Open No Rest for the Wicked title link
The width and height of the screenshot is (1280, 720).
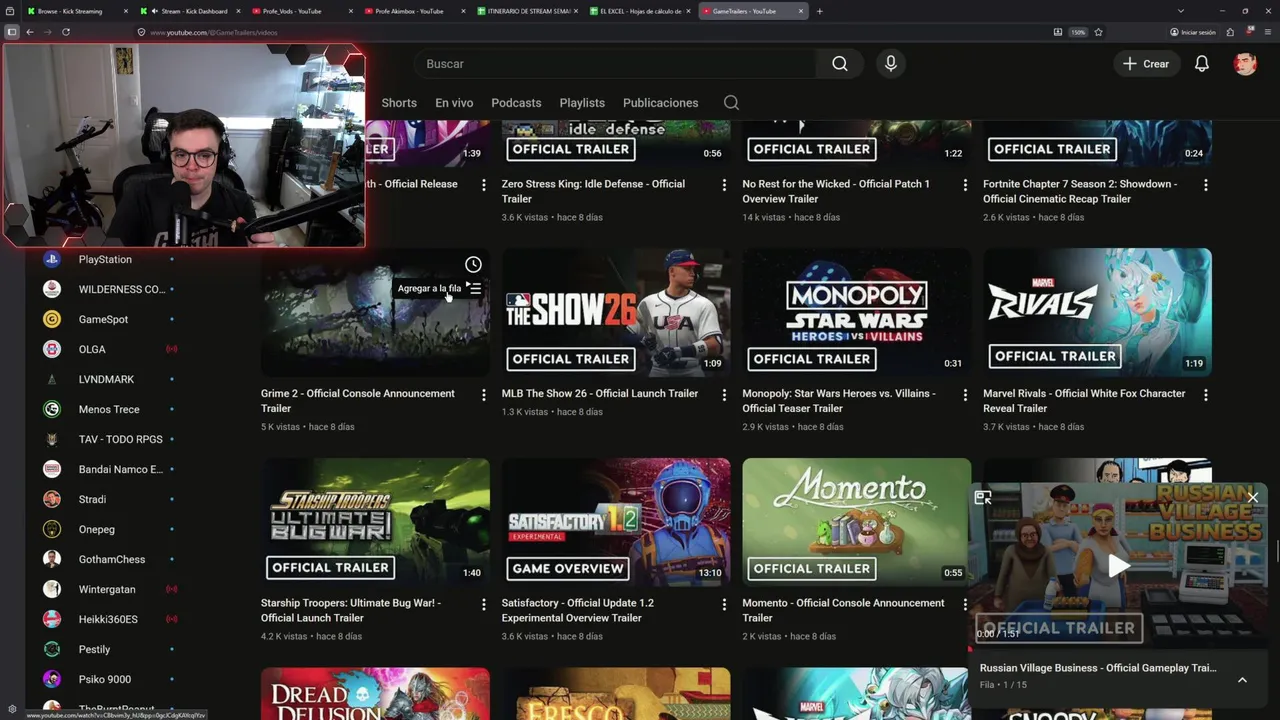[x=836, y=191]
